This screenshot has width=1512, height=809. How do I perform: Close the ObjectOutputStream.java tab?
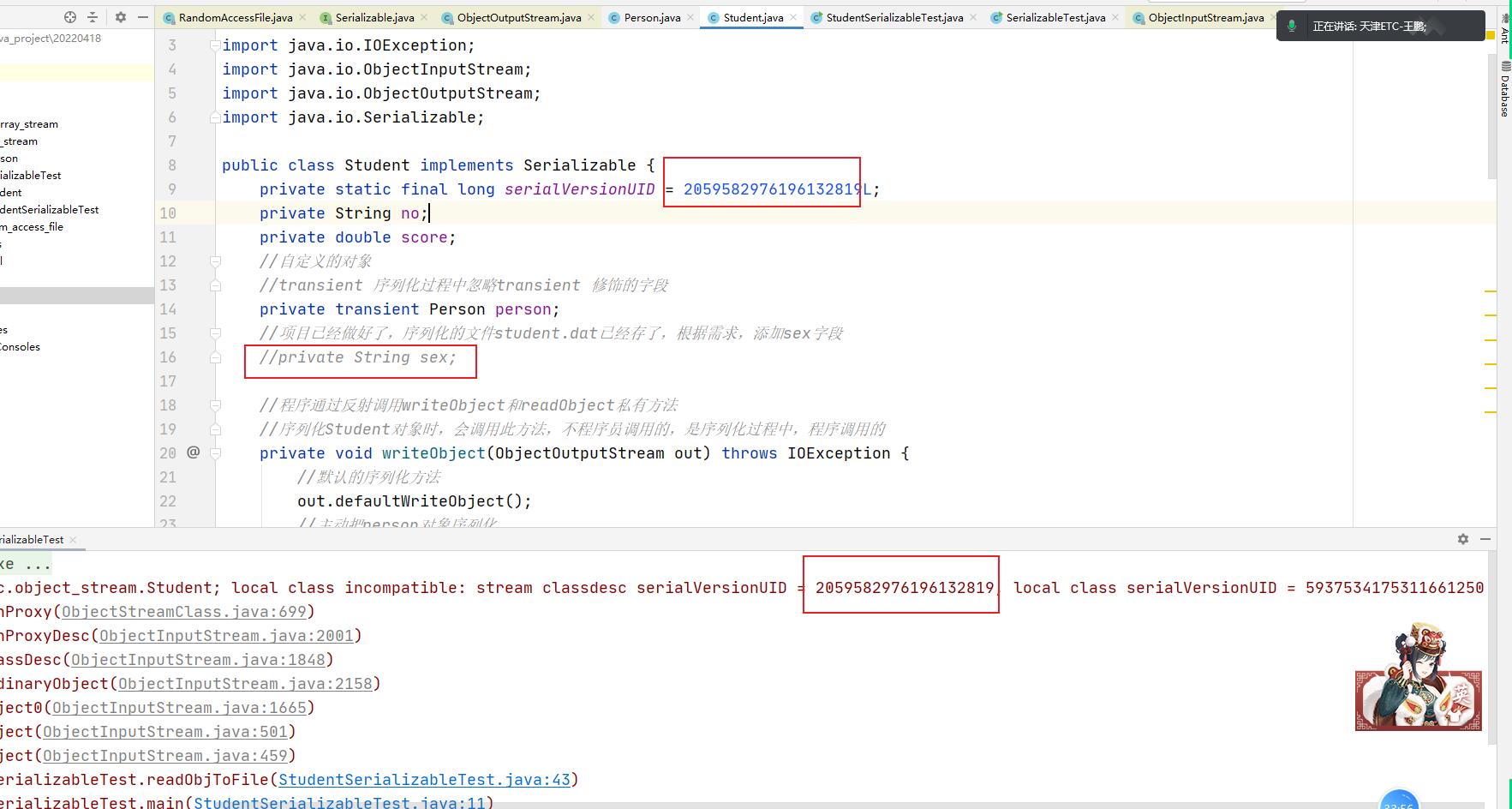coord(591,17)
